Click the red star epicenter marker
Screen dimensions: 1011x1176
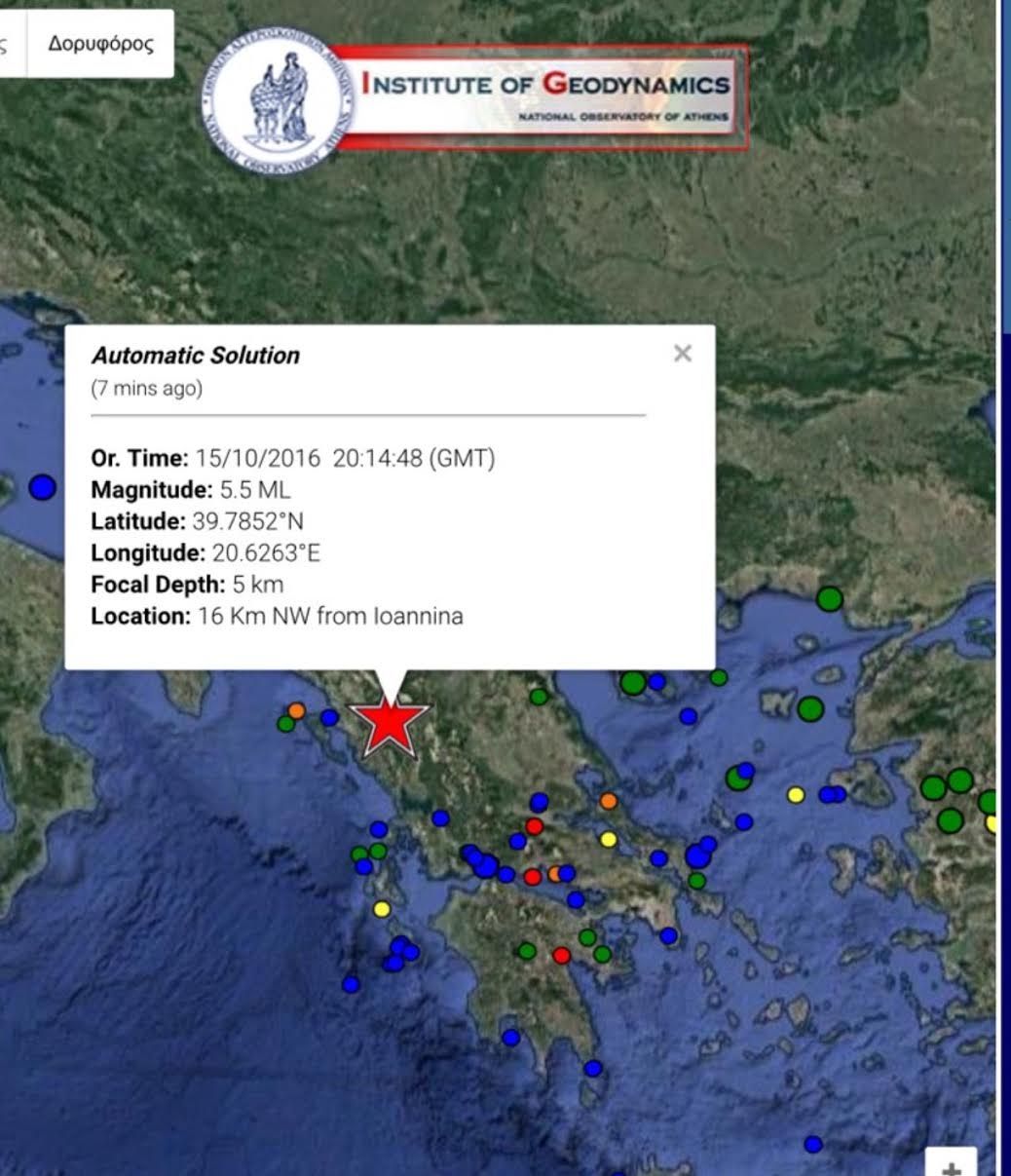tap(390, 725)
